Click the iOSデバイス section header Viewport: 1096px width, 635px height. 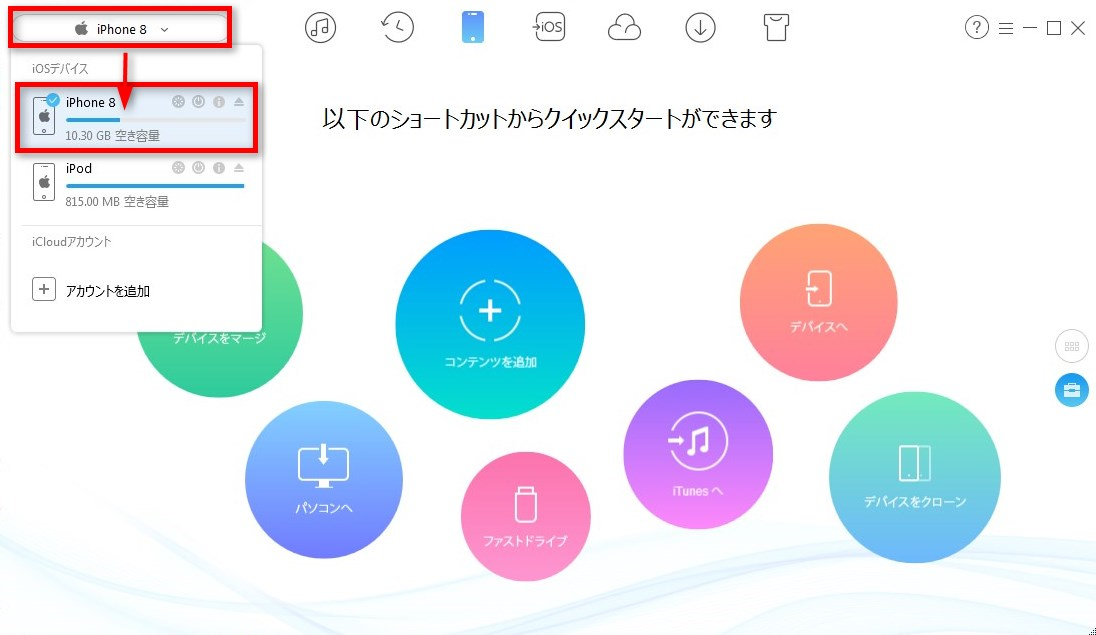(x=60, y=69)
